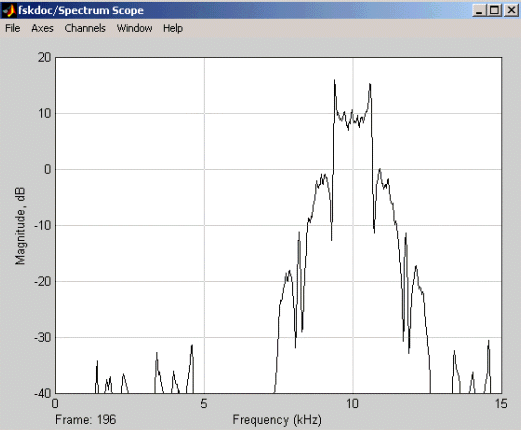Click the 5 kHz tick label
The height and width of the screenshot is (430, 521).
[x=204, y=404]
